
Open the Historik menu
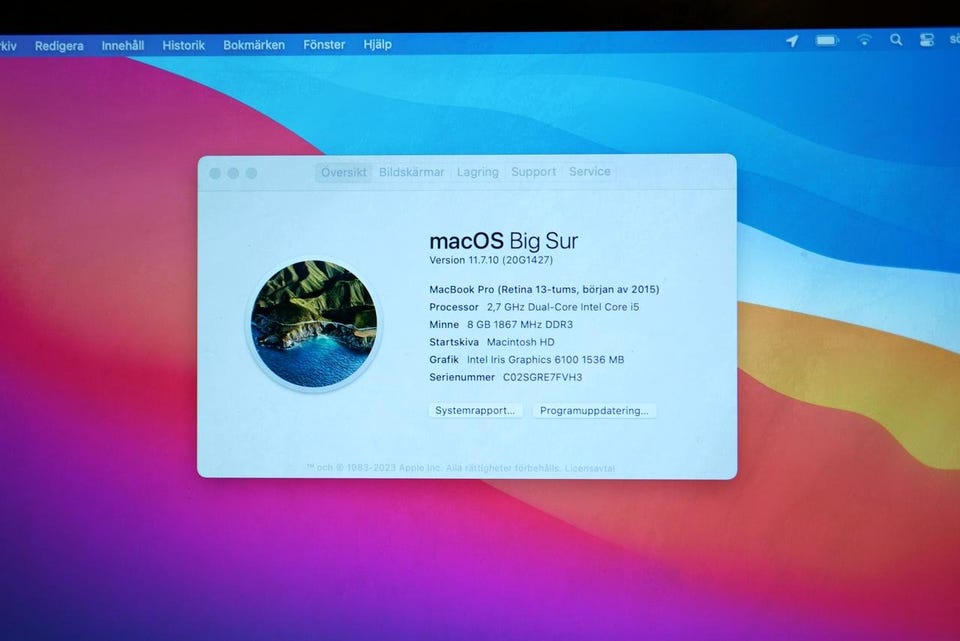point(183,45)
